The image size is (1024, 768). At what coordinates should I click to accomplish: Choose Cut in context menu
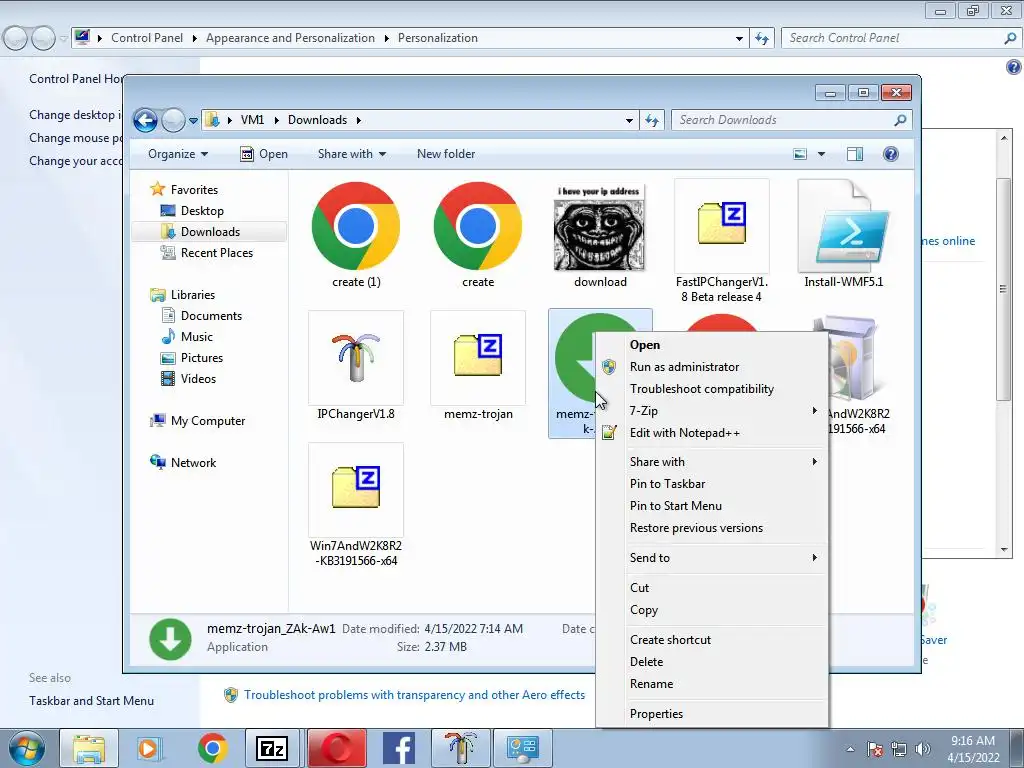[x=712, y=588]
